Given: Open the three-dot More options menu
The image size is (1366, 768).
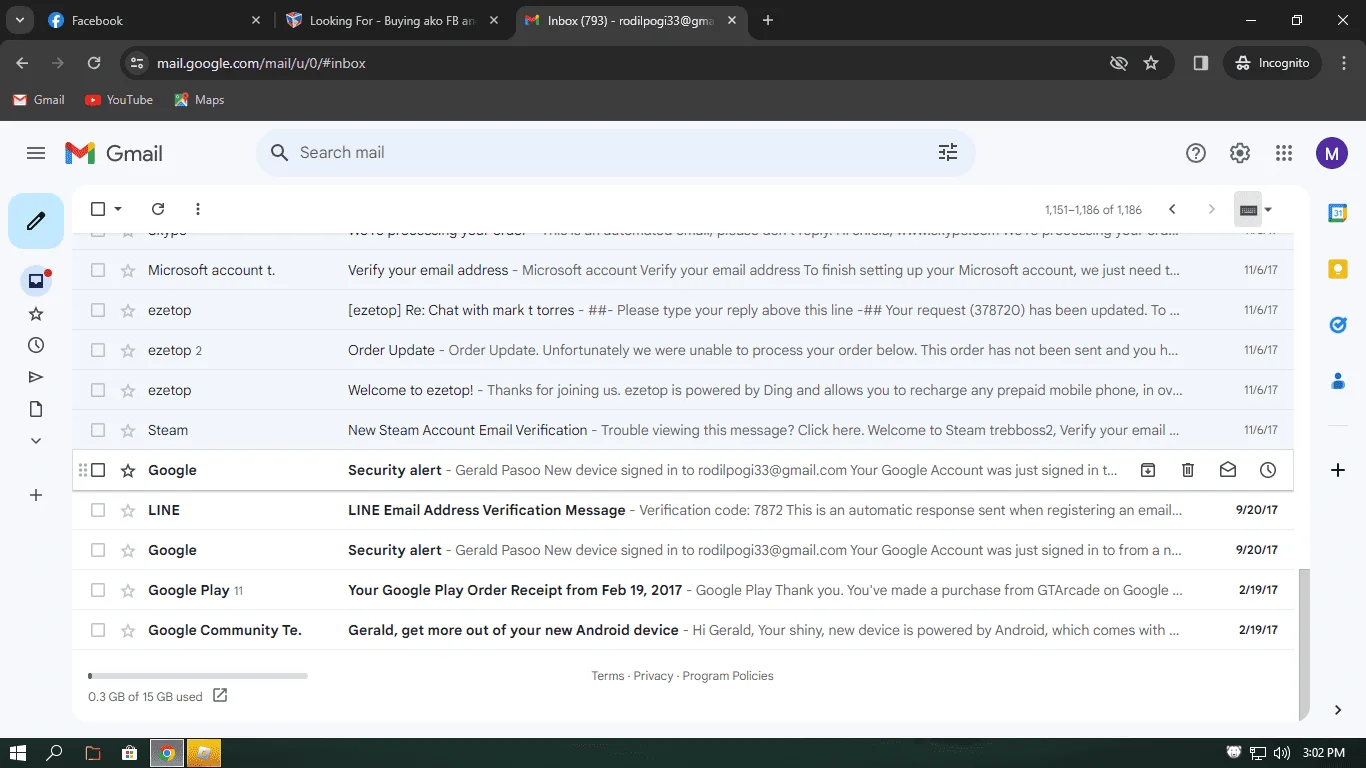Looking at the screenshot, I should (198, 209).
